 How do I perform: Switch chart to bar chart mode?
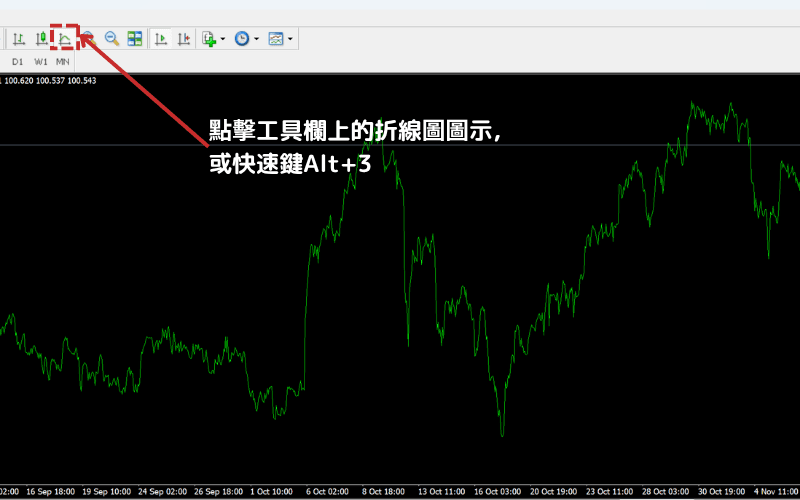pyautogui.click(x=18, y=39)
